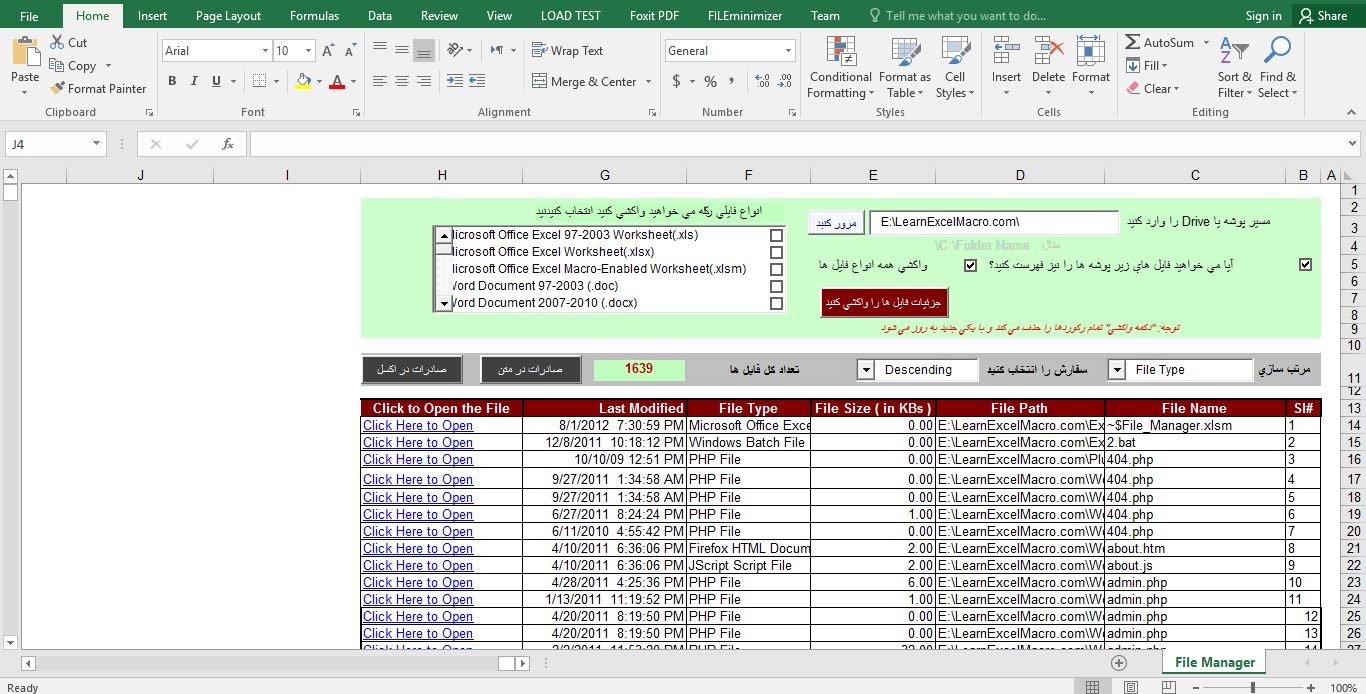Apply comma style number format
Screen dimensions: 1366x694
click(x=732, y=81)
